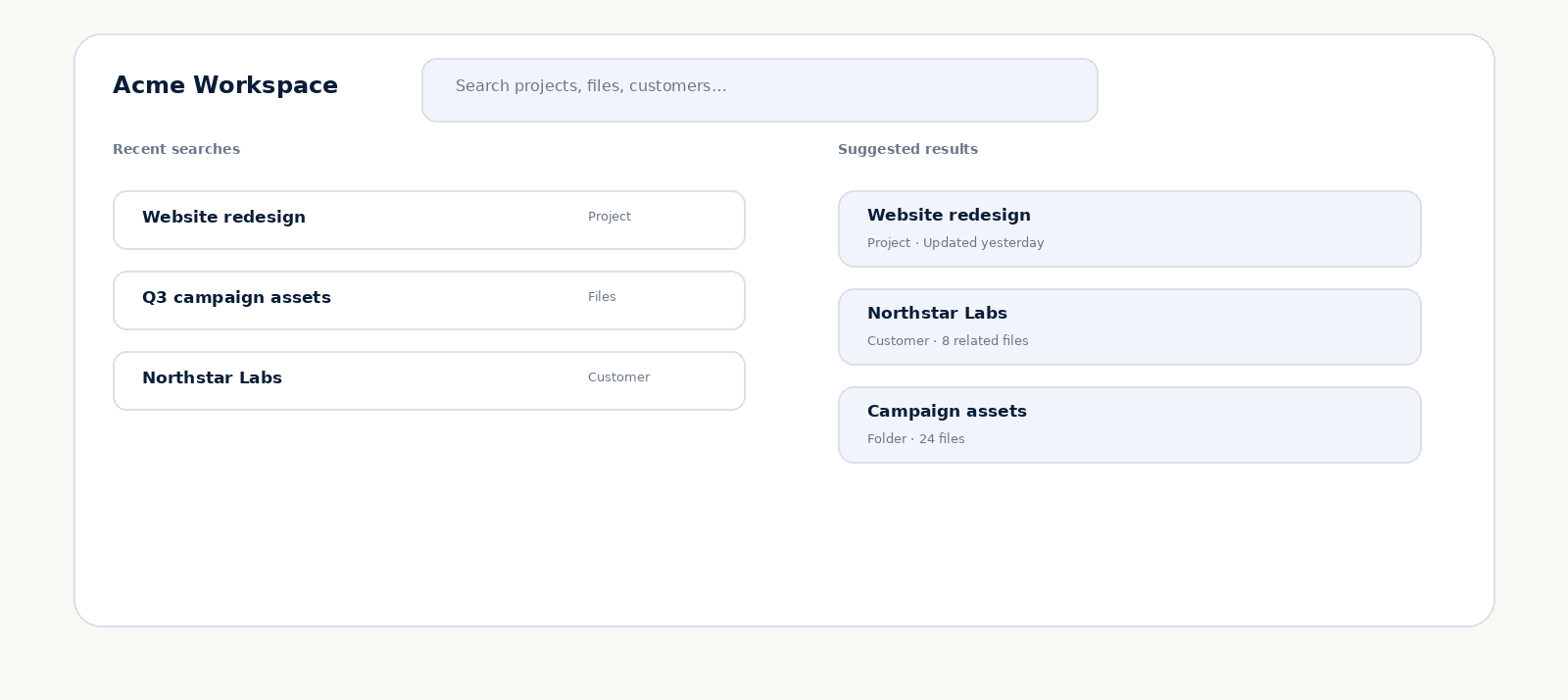Click the Project tag in recent searches
1568x700 pixels.
tap(610, 217)
